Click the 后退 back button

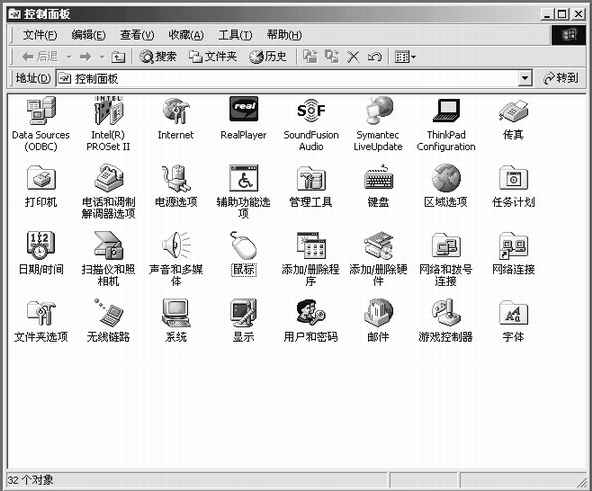pyautogui.click(x=40, y=57)
